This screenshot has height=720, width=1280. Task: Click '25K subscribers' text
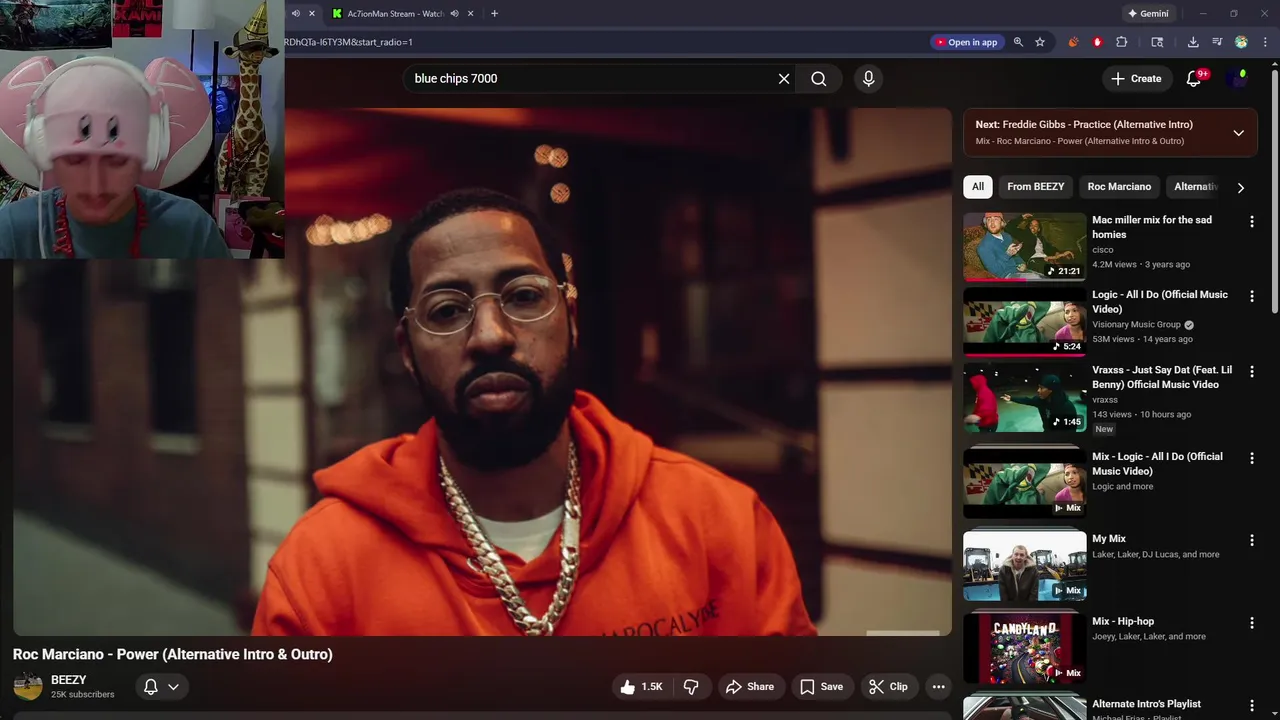pyautogui.click(x=83, y=695)
